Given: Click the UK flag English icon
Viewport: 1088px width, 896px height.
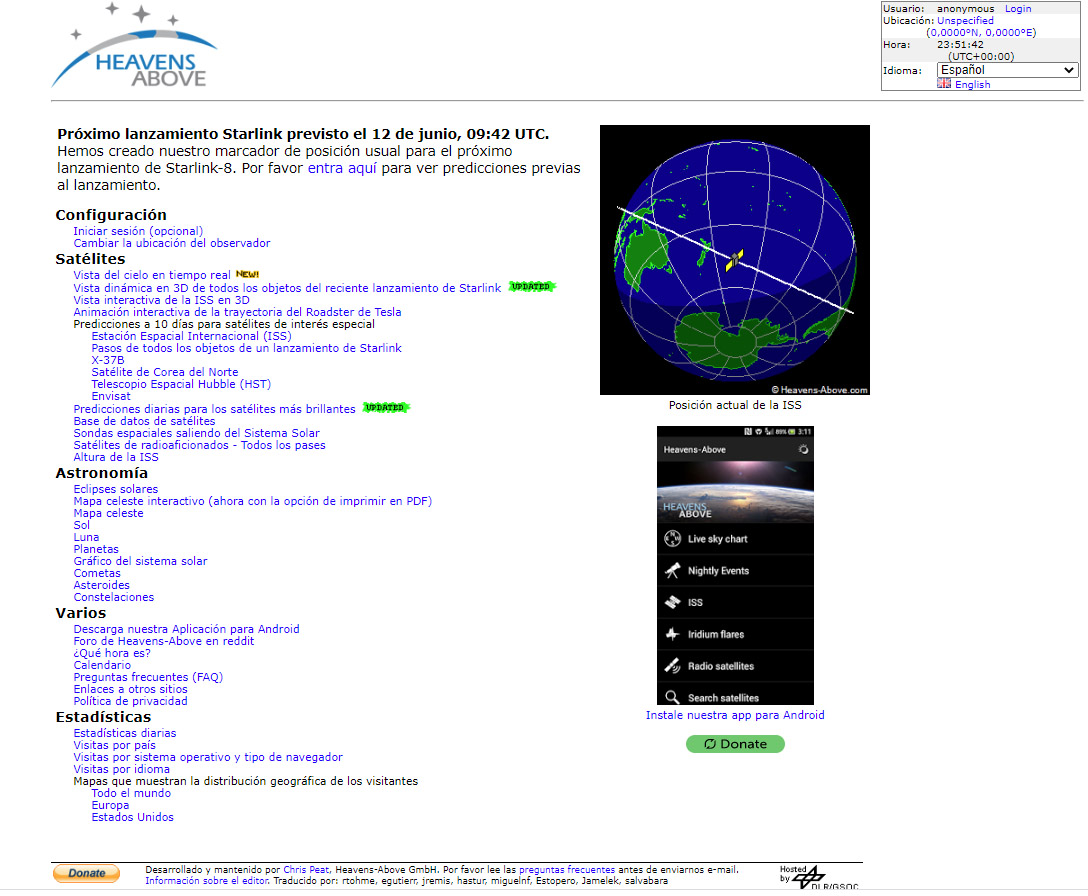Looking at the screenshot, I should click(944, 84).
